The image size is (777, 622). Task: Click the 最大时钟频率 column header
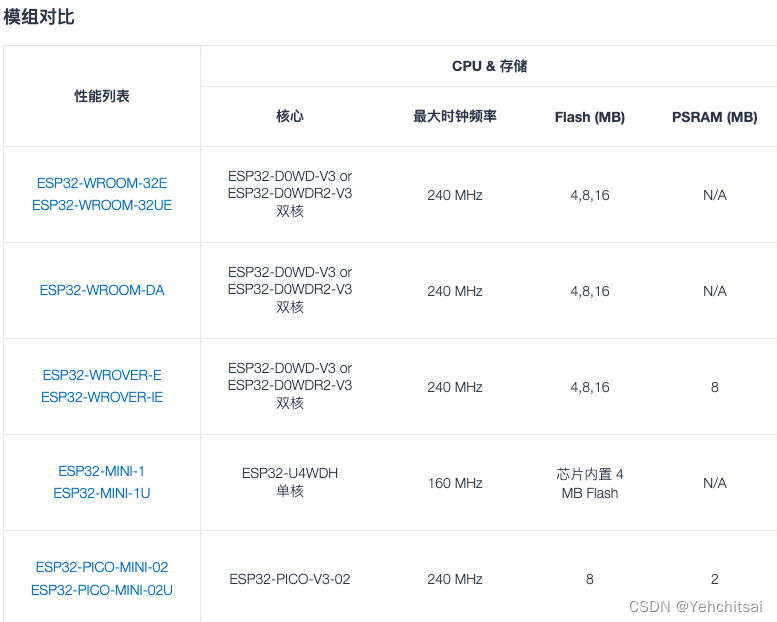(455, 116)
